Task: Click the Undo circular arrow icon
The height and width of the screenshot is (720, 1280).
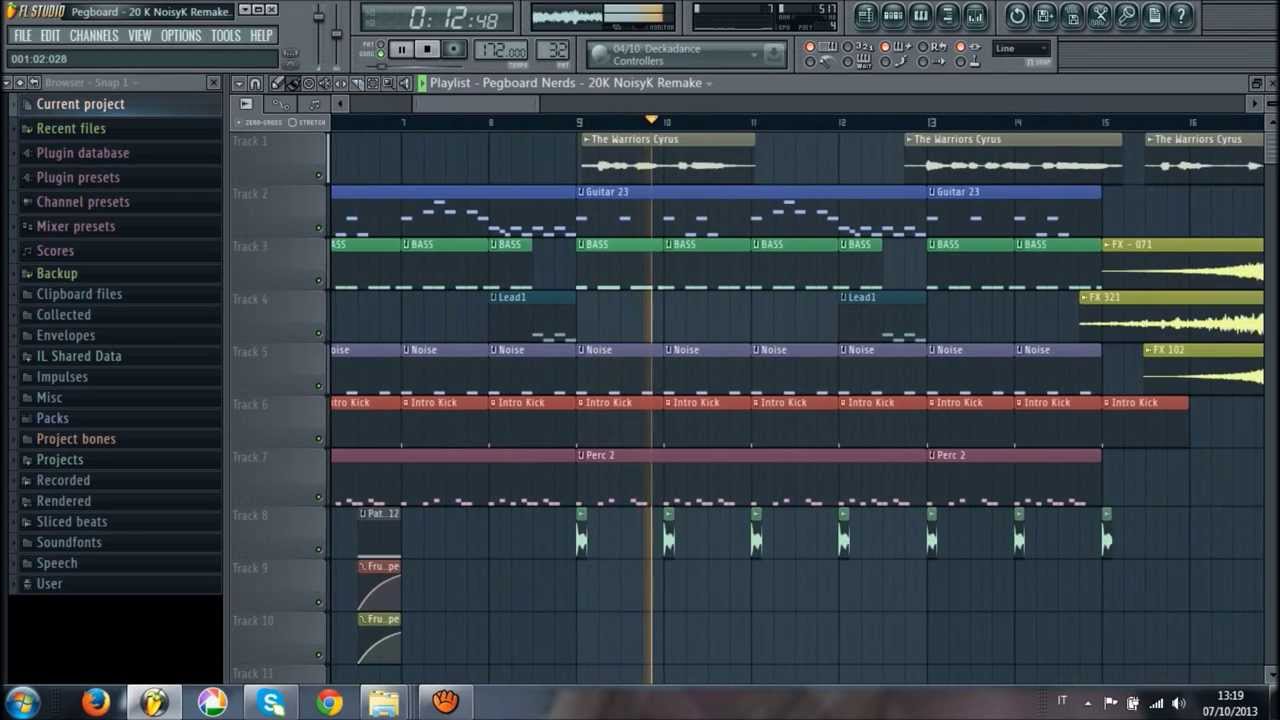Action: (x=1017, y=16)
